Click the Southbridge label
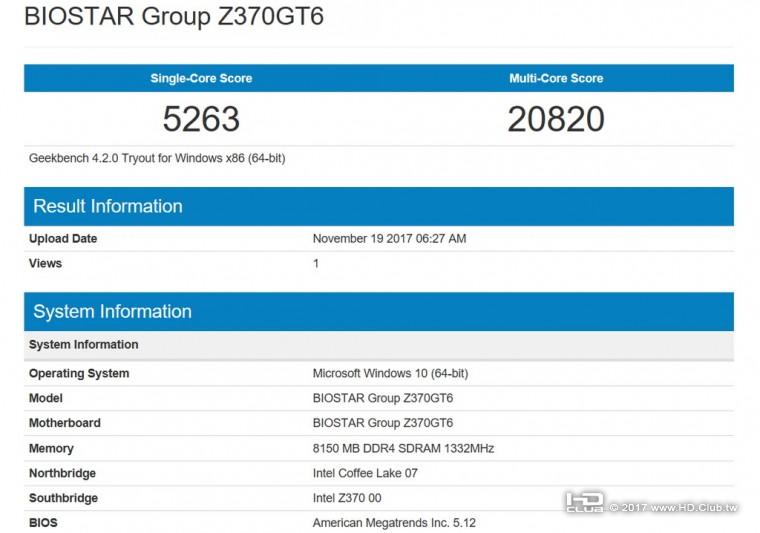 pos(63,498)
